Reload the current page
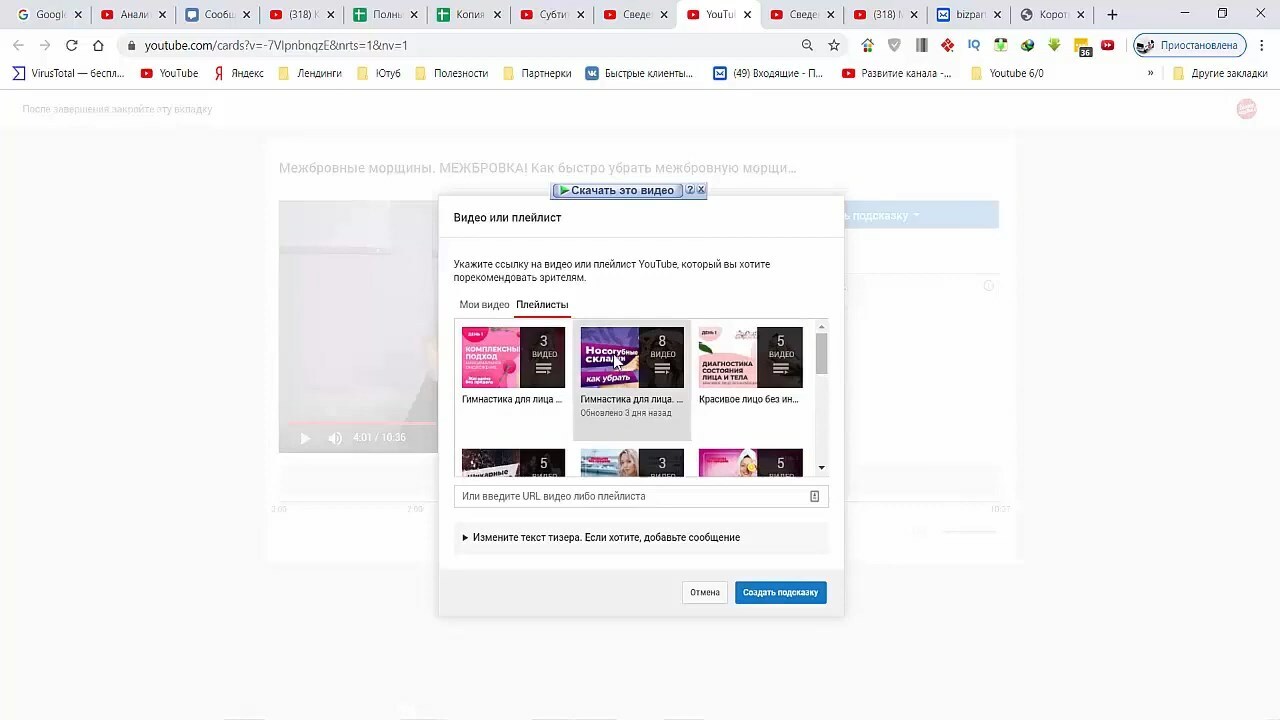The height and width of the screenshot is (720, 1280). (72, 45)
